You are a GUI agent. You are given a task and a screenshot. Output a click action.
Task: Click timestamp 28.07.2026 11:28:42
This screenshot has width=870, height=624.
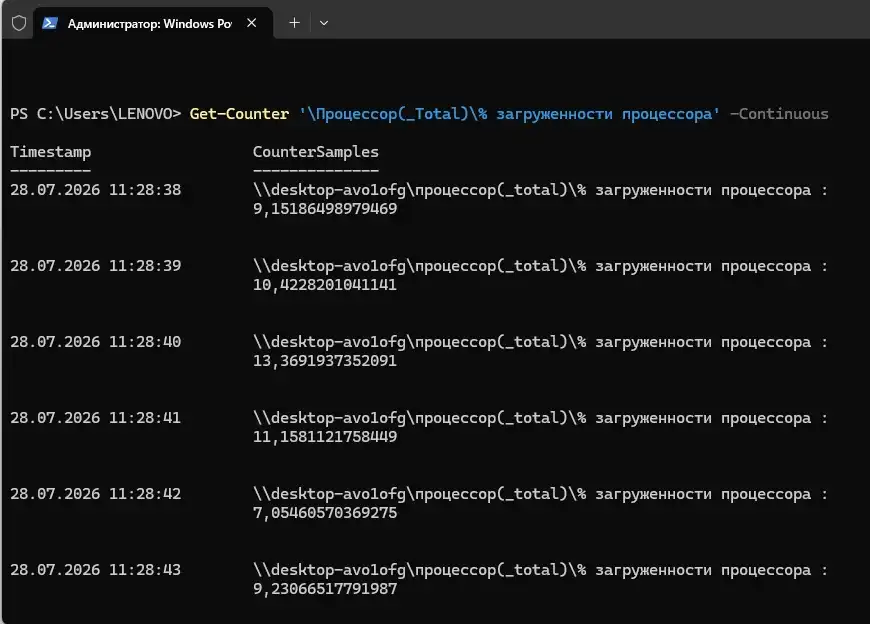tap(95, 494)
